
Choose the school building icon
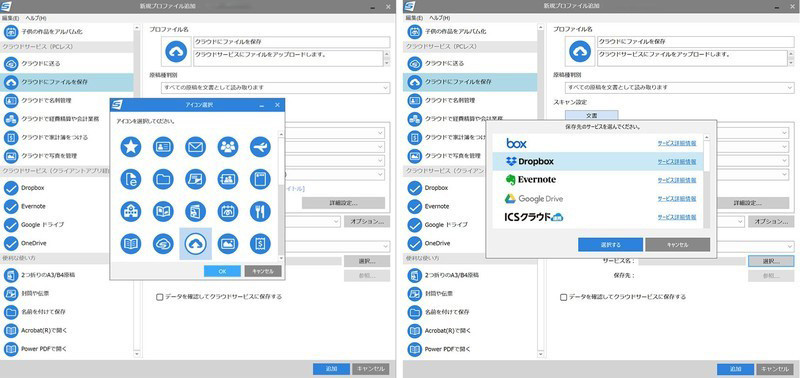click(131, 211)
